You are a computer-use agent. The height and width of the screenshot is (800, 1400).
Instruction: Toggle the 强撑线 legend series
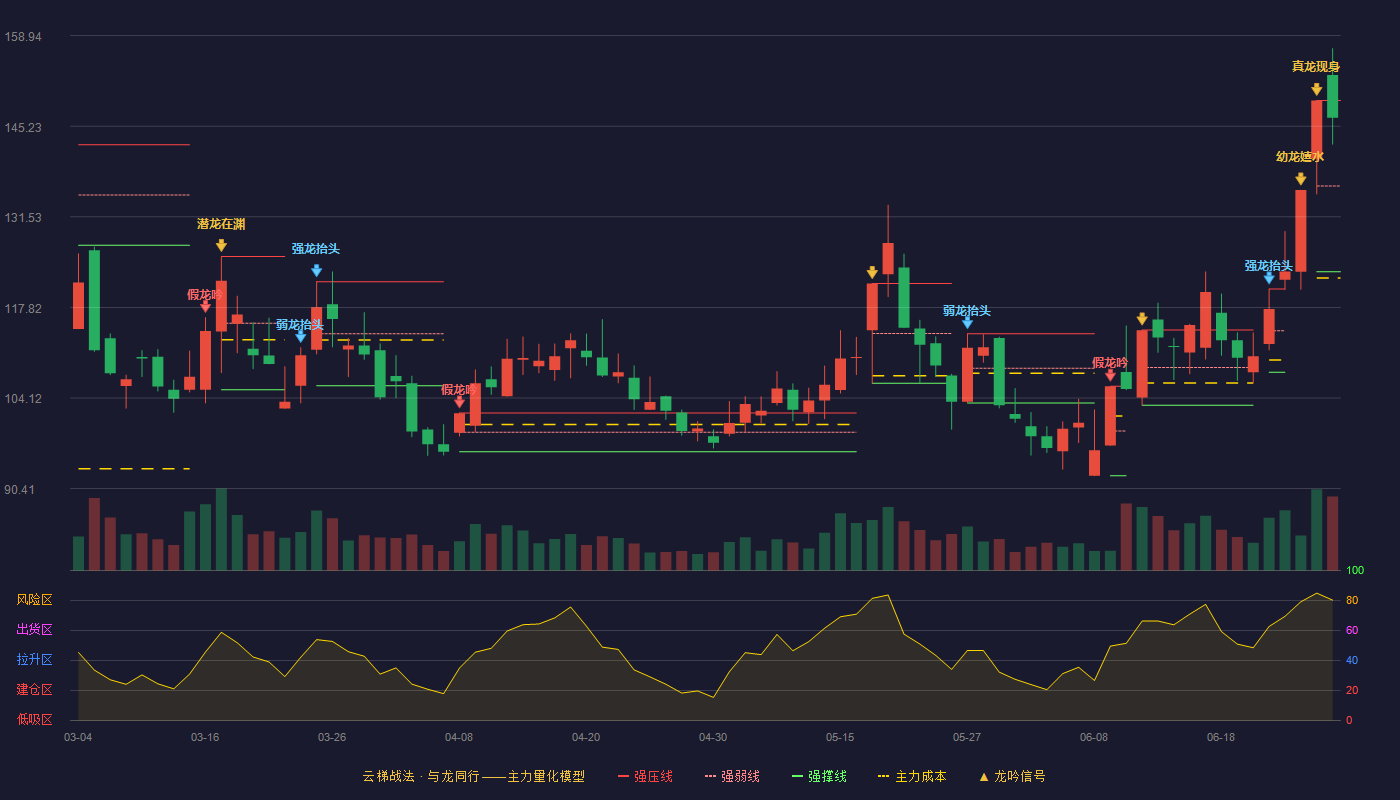(819, 776)
